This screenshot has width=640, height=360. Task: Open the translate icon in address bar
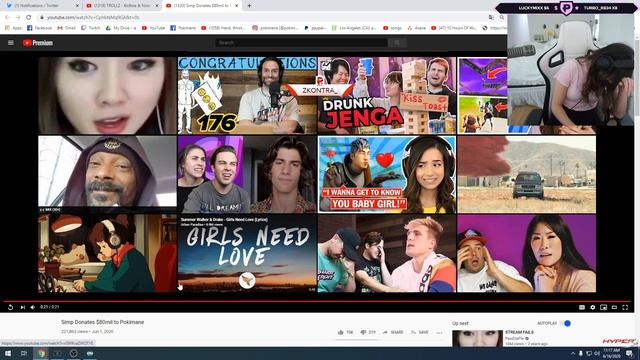tap(491, 18)
